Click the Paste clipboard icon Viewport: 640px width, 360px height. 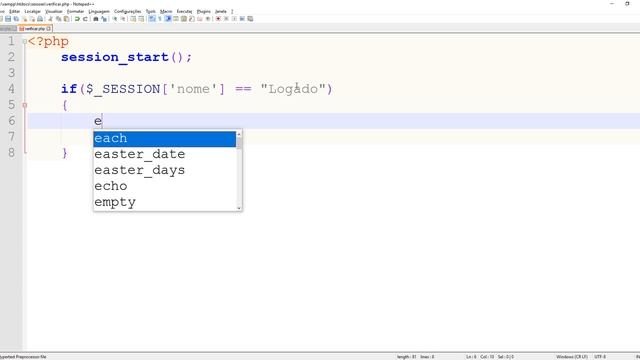67,19
